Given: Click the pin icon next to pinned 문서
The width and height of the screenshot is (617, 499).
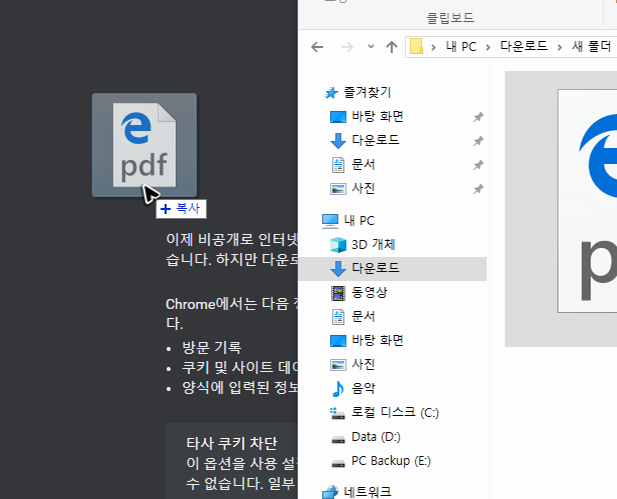Looking at the screenshot, I should coord(478,165).
